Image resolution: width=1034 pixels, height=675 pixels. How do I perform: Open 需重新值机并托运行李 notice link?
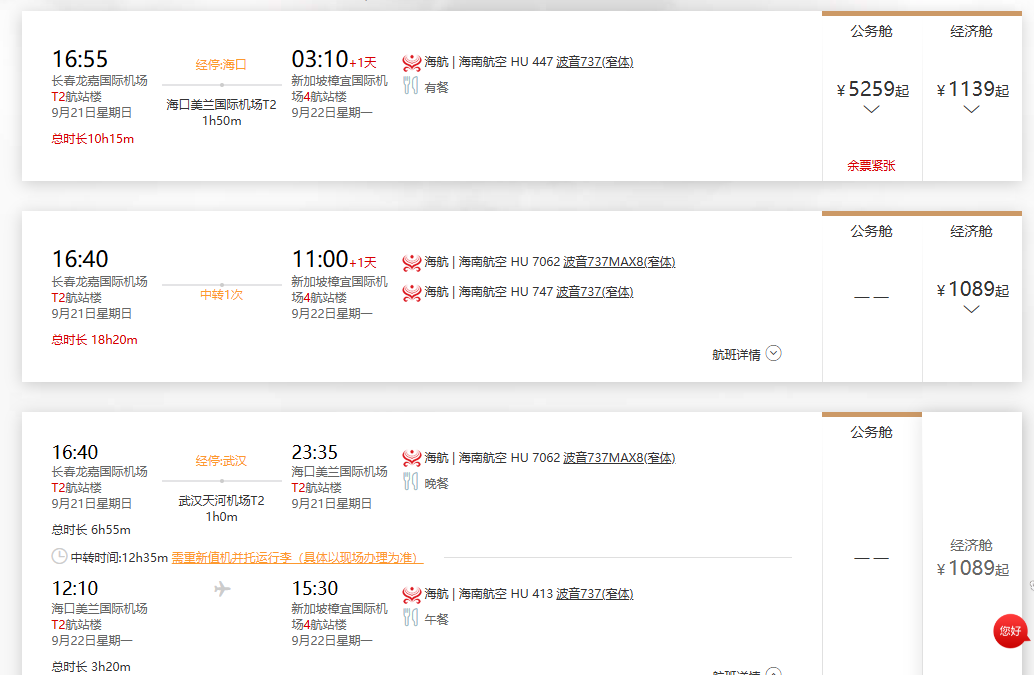click(297, 558)
